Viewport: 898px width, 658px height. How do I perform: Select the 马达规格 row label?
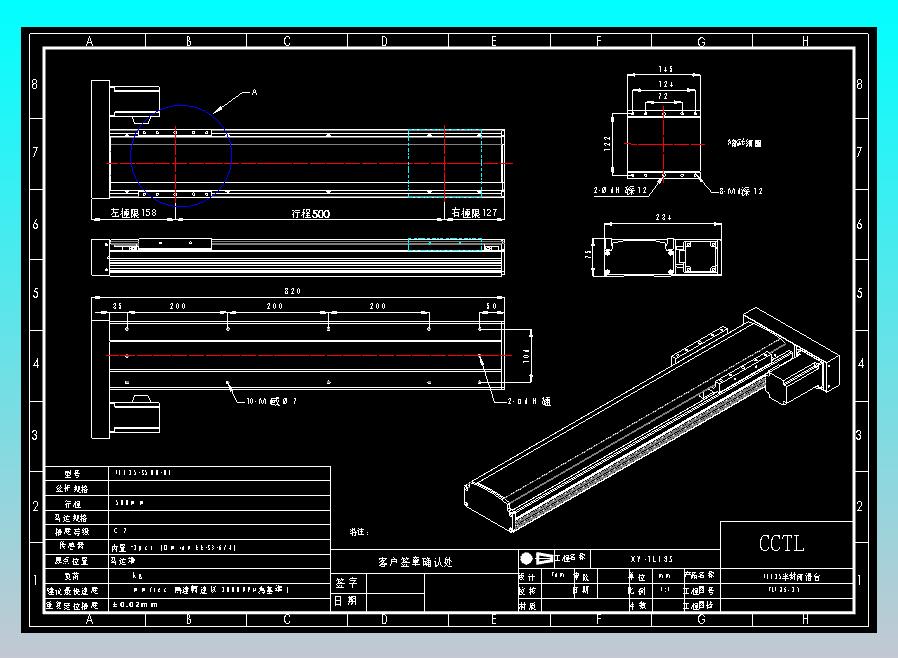71,518
